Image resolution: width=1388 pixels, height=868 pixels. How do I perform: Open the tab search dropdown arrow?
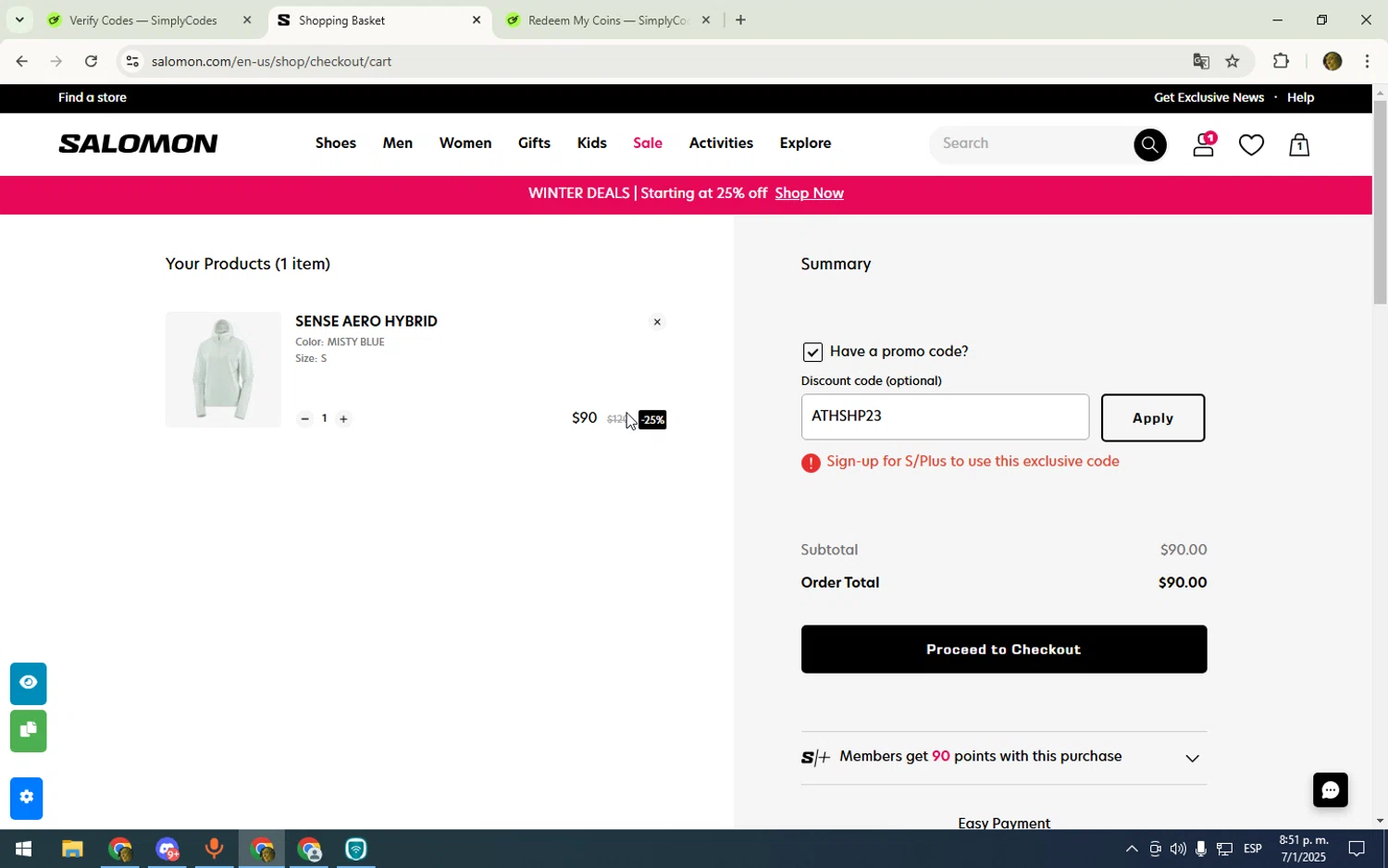[x=19, y=19]
